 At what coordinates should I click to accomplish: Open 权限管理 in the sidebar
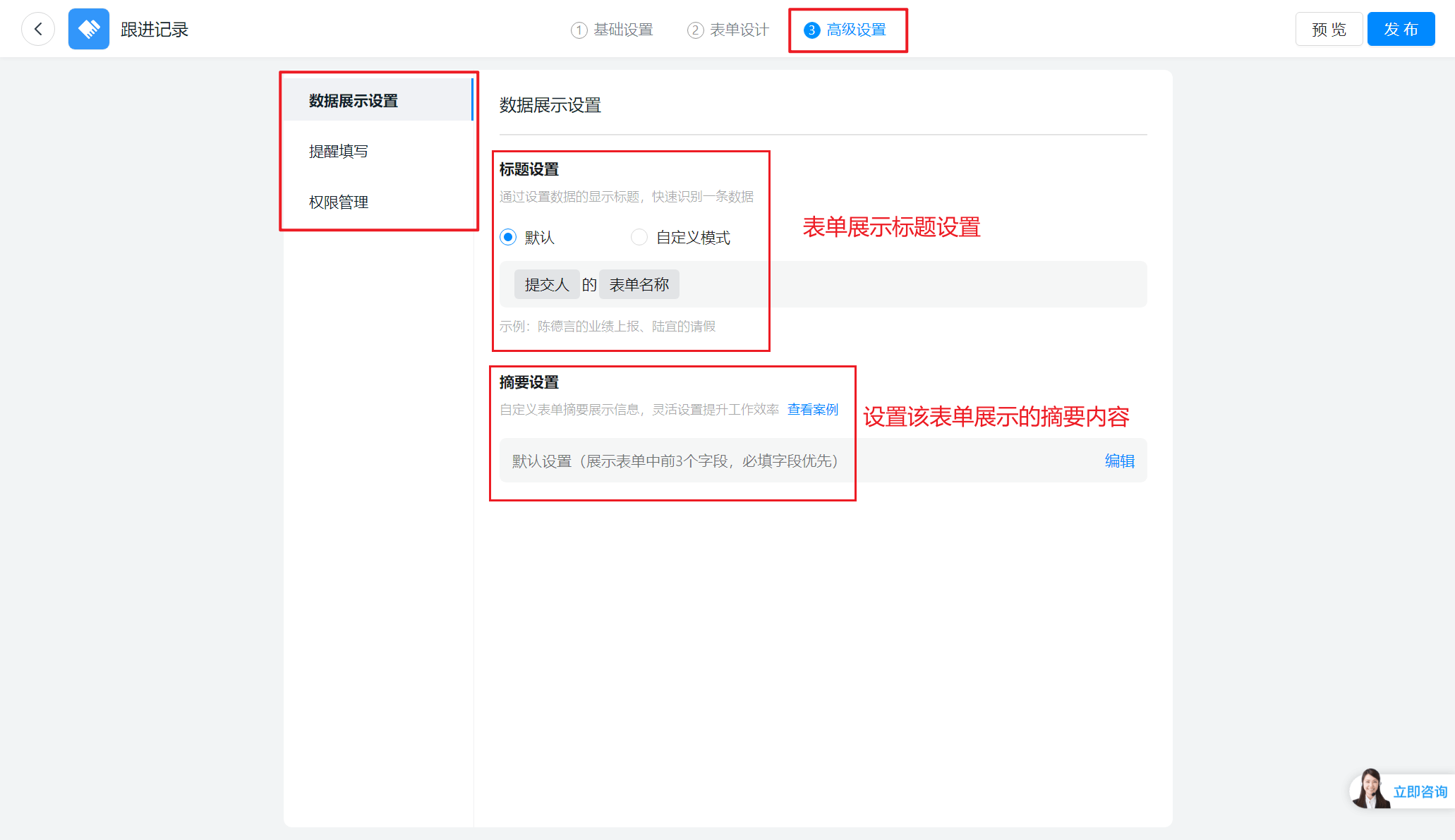click(x=339, y=202)
